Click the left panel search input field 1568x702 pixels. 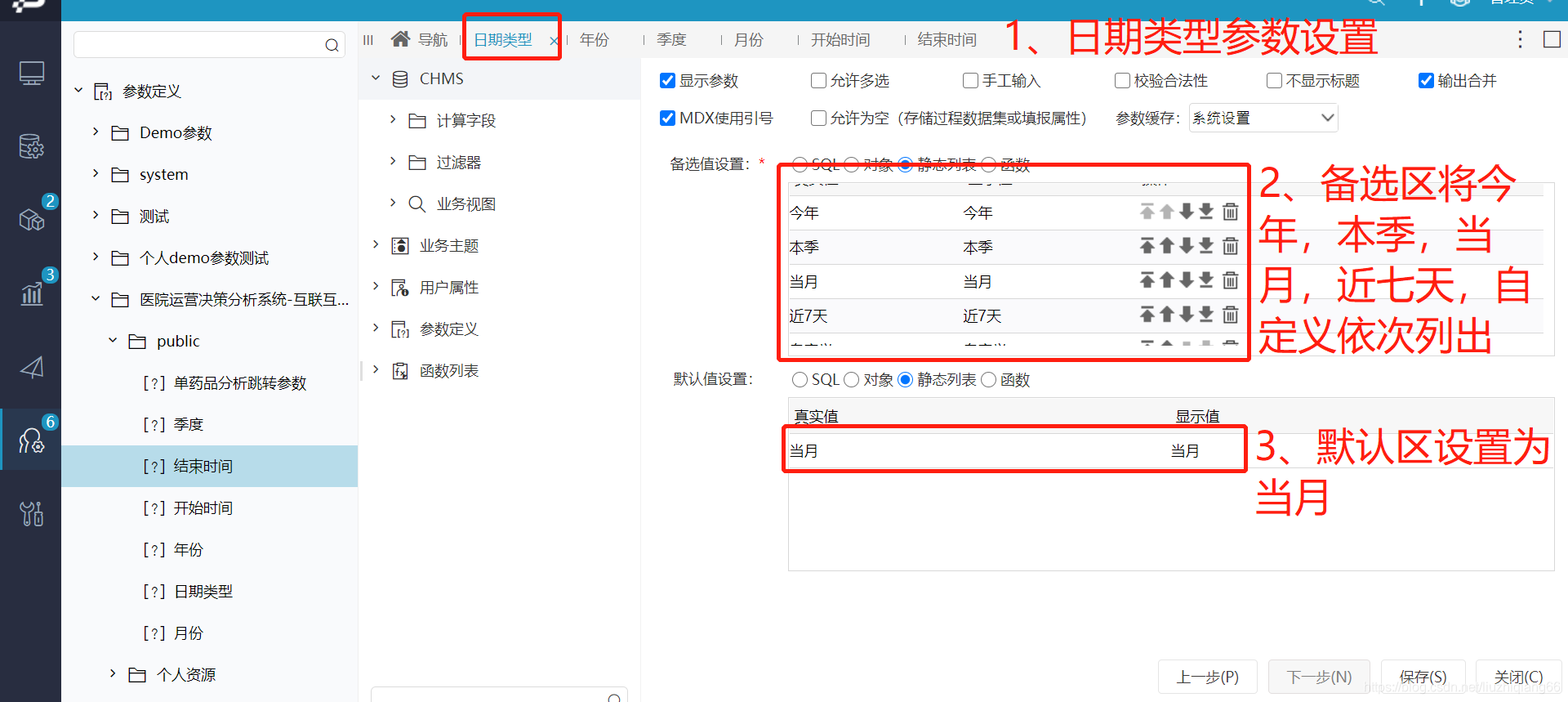click(x=209, y=45)
